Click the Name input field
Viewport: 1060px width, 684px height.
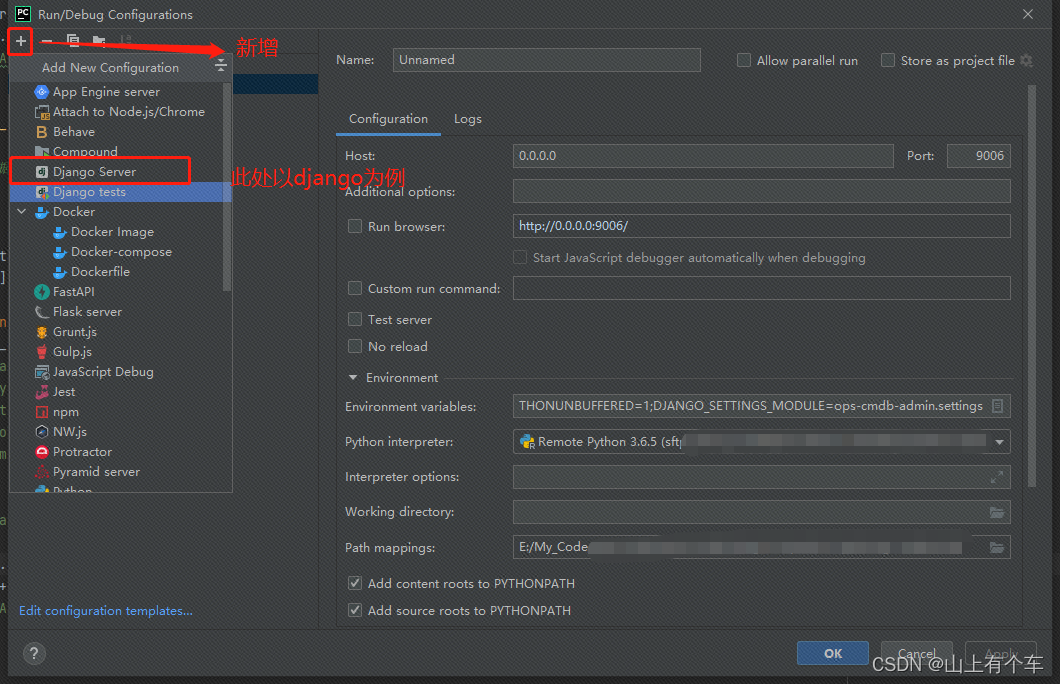(x=546, y=60)
